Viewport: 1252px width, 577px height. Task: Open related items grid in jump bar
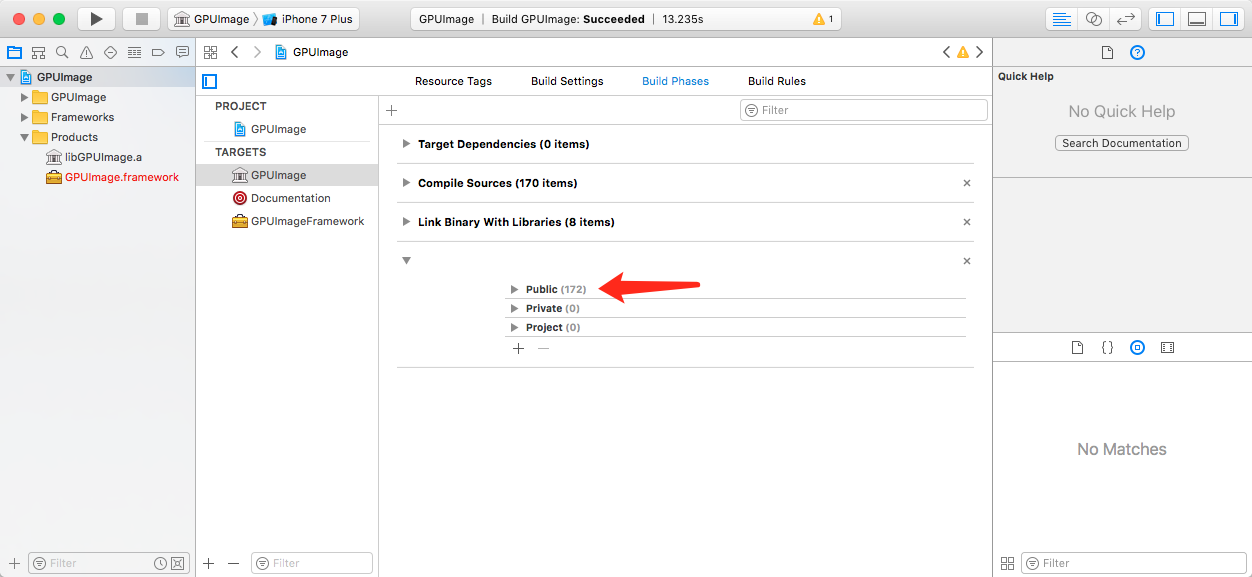[210, 52]
